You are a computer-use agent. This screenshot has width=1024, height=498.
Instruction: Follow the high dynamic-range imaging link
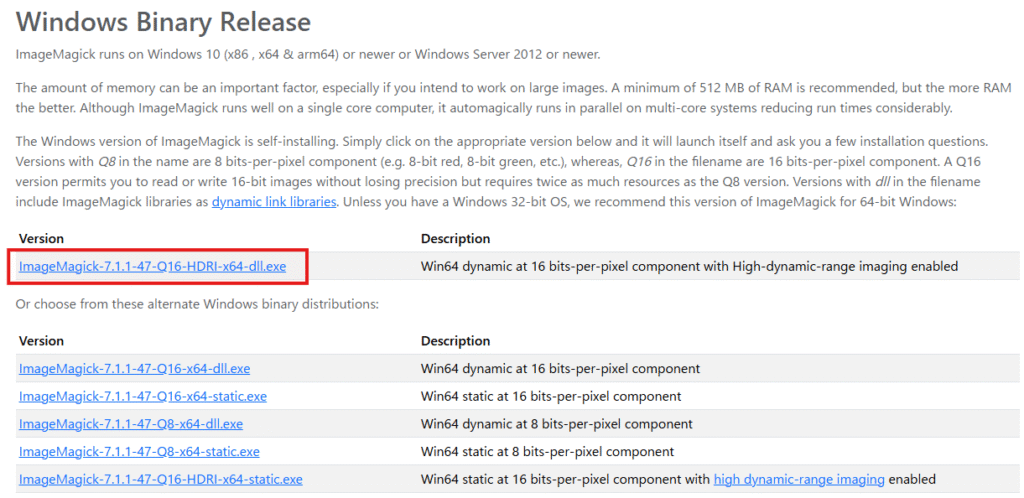coord(799,479)
